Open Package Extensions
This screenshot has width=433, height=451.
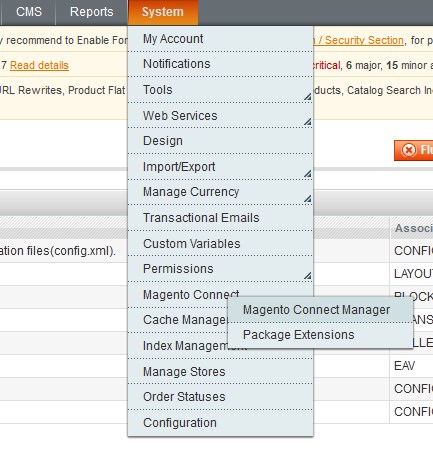click(320, 335)
